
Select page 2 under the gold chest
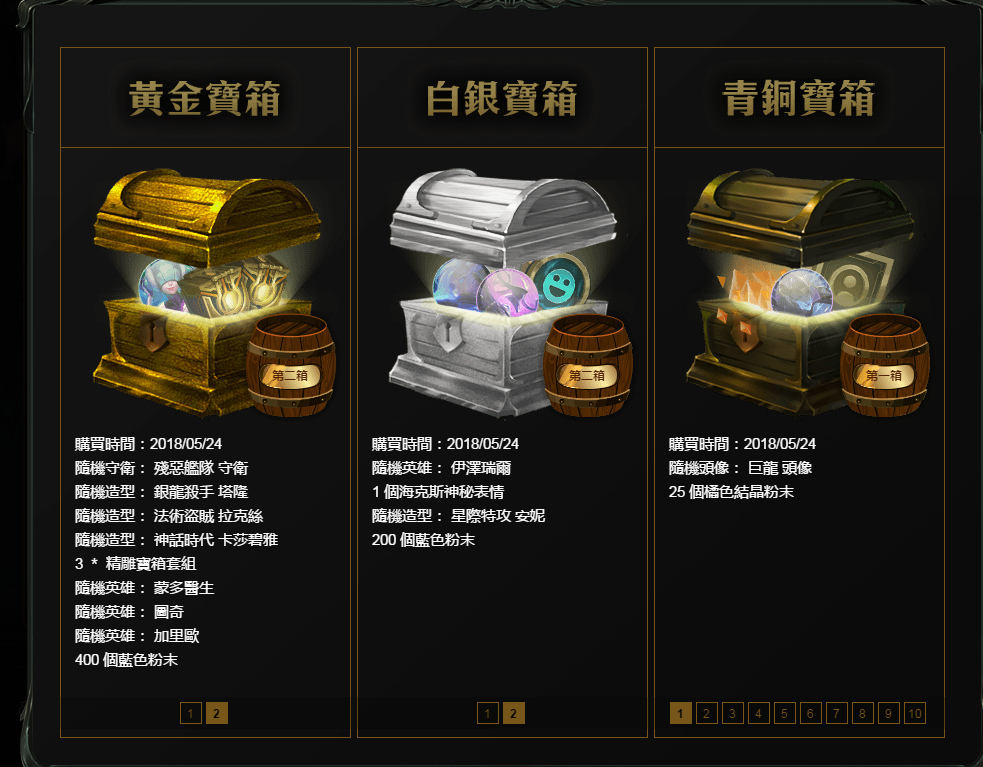pyautogui.click(x=217, y=713)
